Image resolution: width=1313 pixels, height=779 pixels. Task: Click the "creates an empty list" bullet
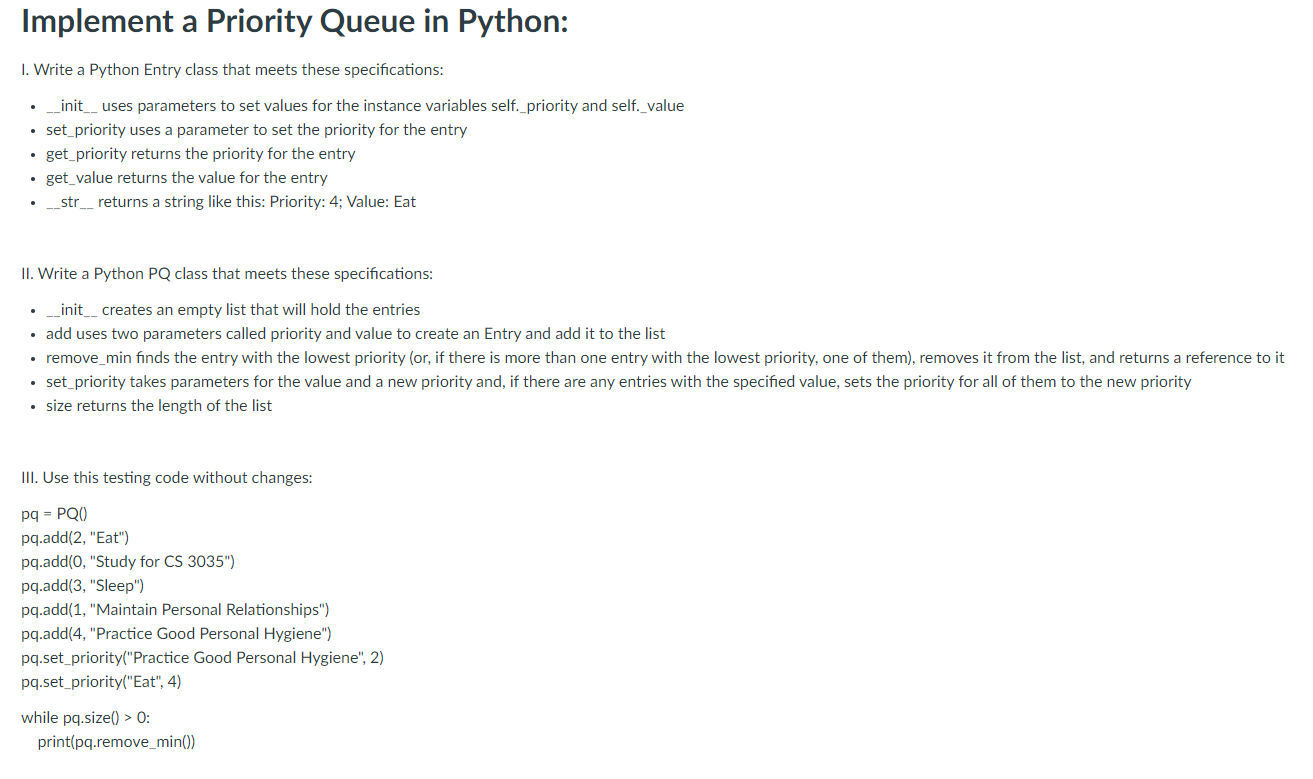(233, 310)
